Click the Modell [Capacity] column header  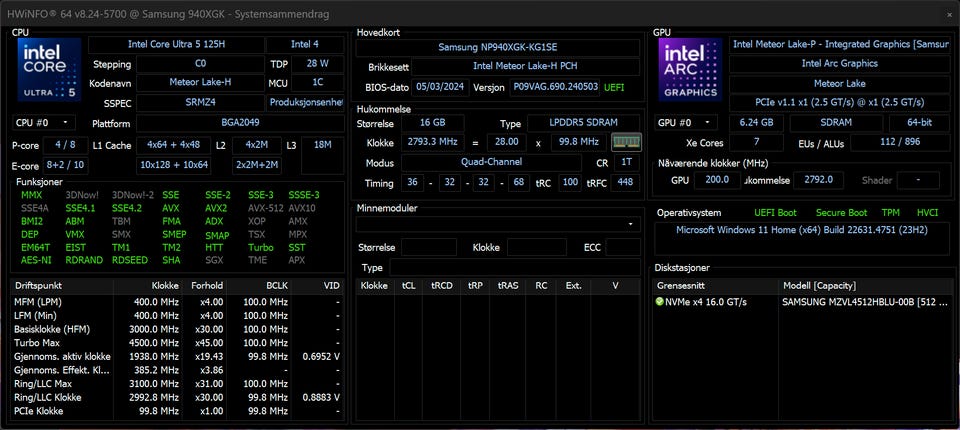864,286
